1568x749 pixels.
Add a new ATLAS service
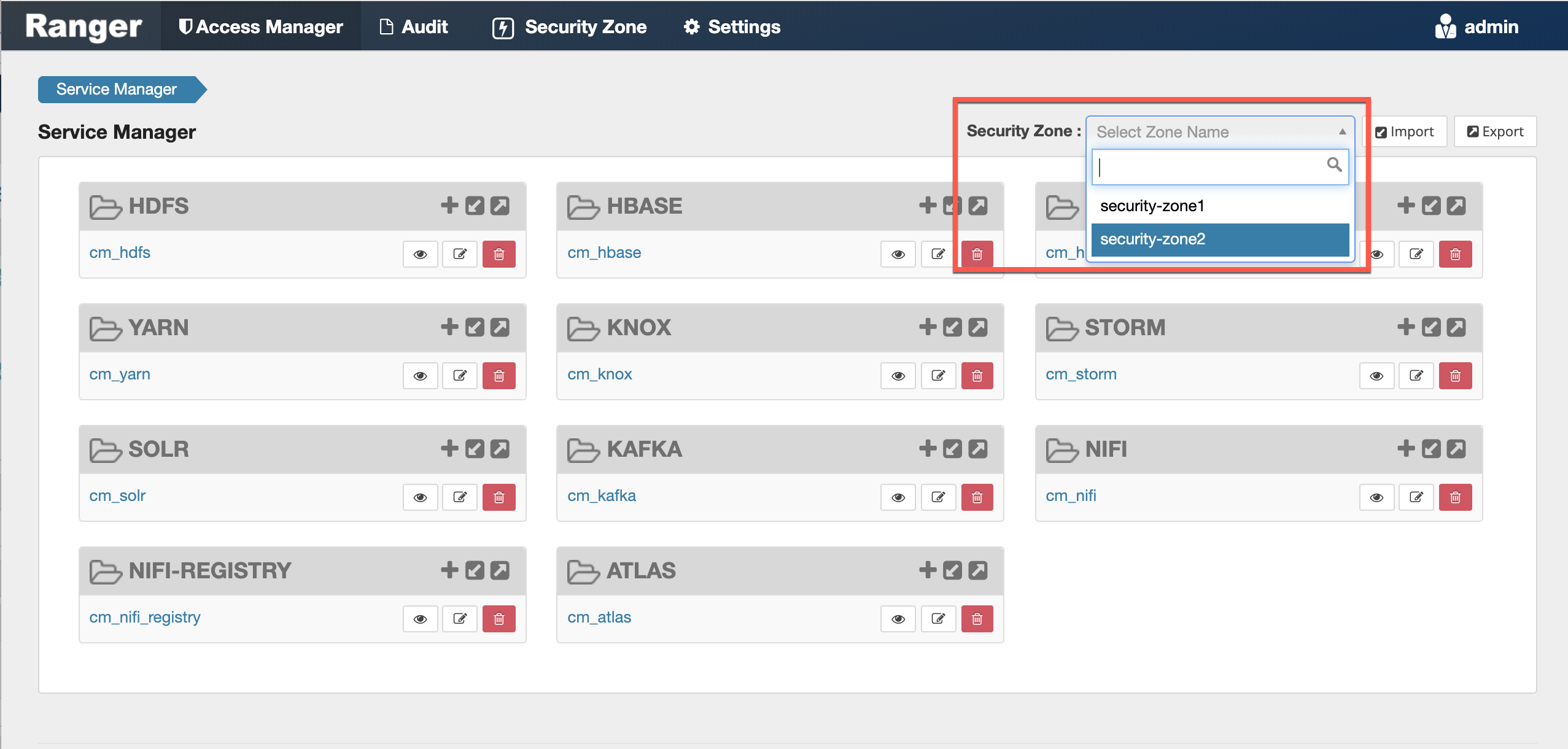(x=927, y=570)
